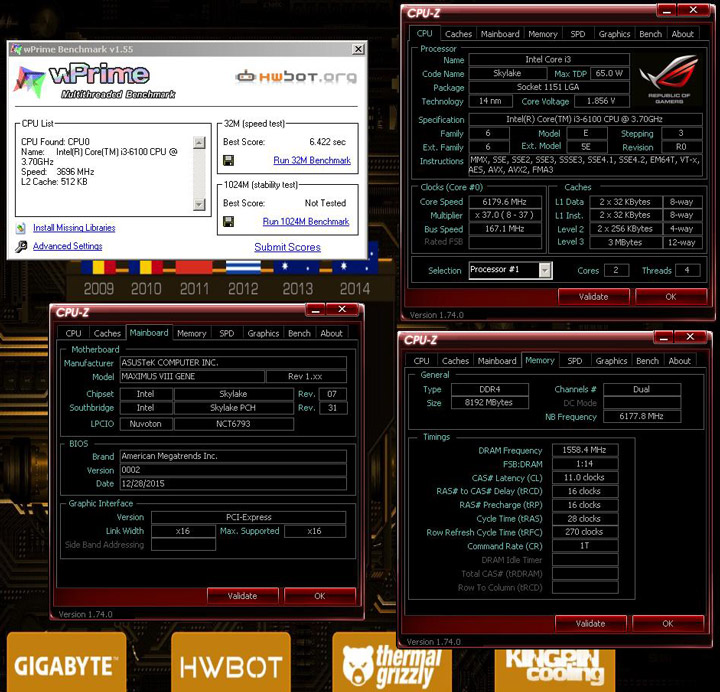The height and width of the screenshot is (692, 720).
Task: Click Validate in the CPU-Z CPU window
Action: click(593, 297)
